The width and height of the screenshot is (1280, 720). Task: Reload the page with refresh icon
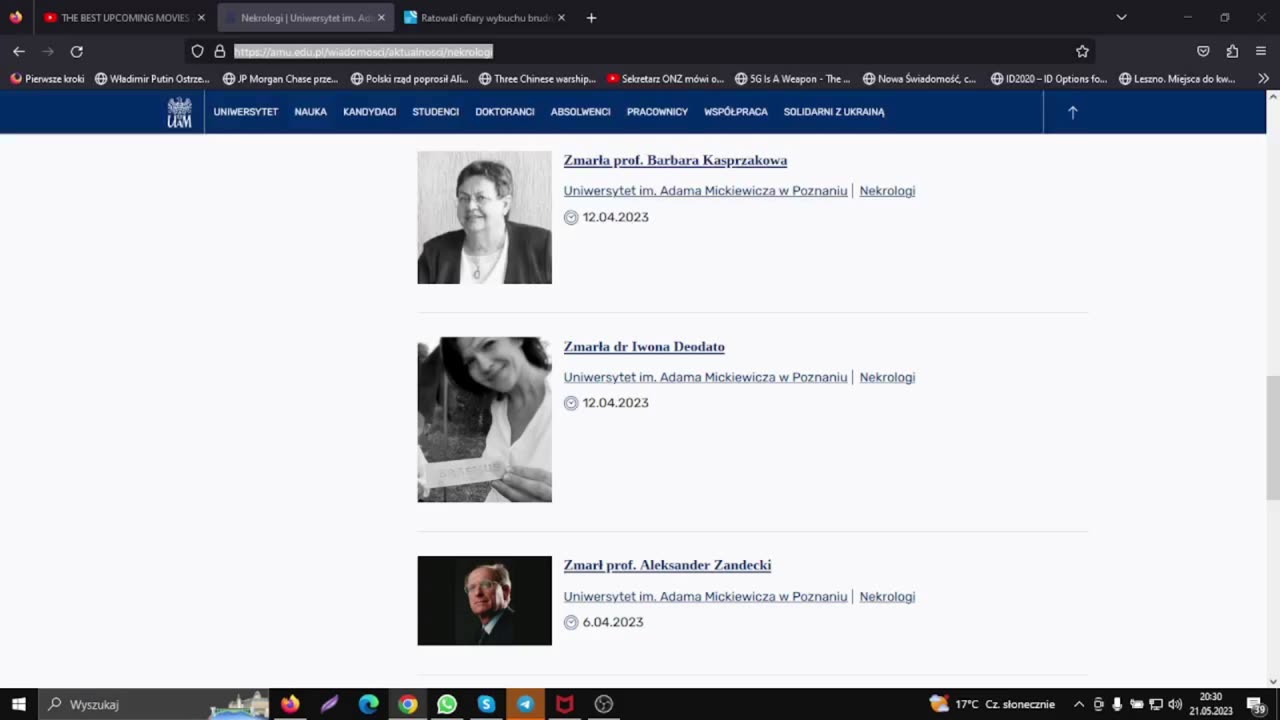click(x=76, y=51)
